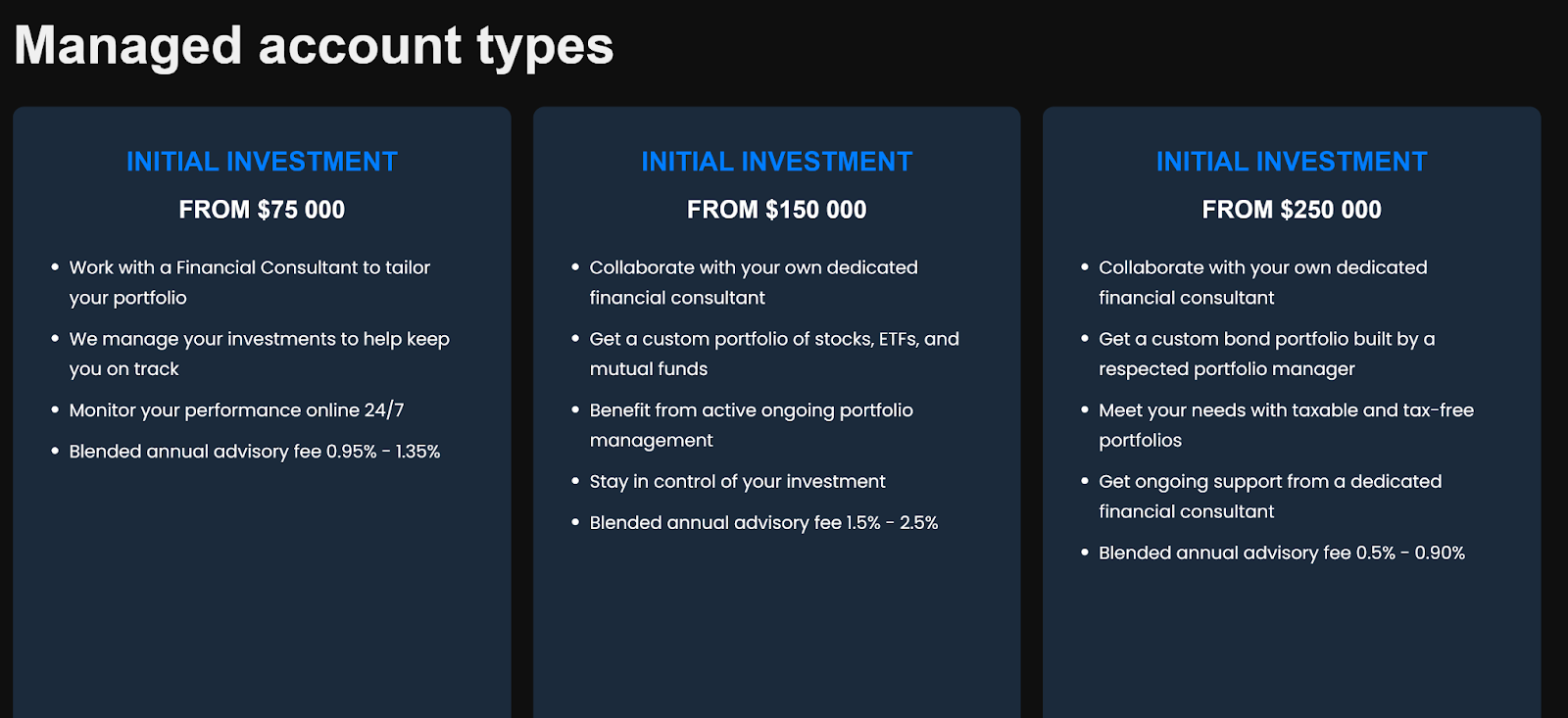1568x718 pixels.
Task: Click the advisory fee 0.5% - 0.90% line
Action: coord(1282,553)
